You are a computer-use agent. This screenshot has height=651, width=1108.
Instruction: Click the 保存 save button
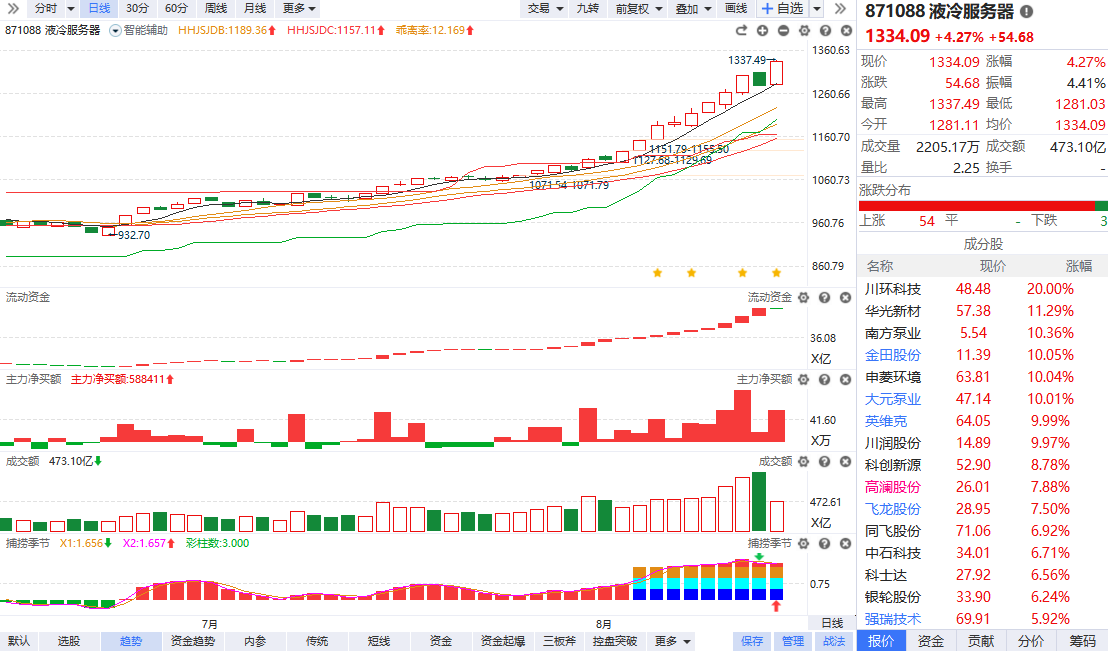[x=752, y=641]
